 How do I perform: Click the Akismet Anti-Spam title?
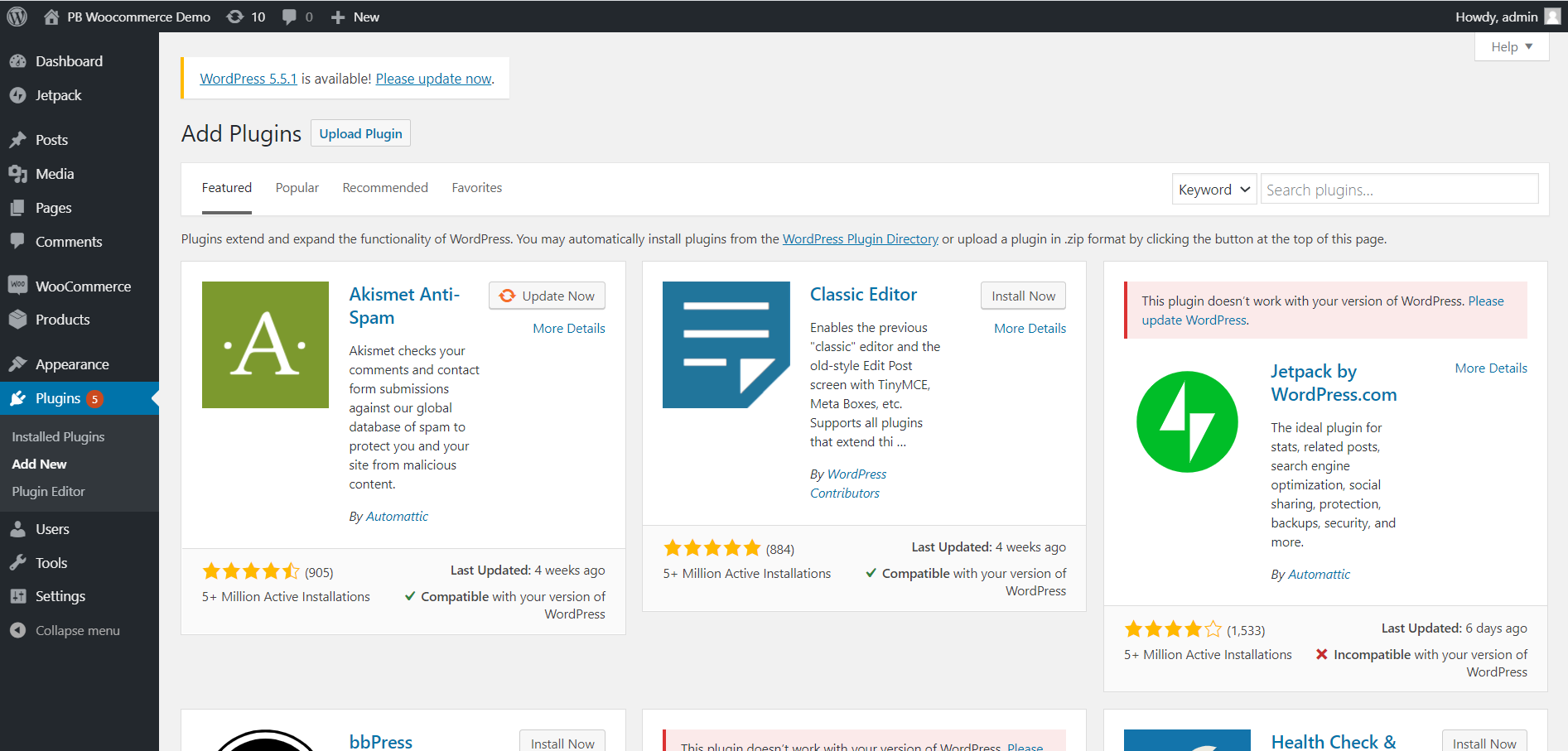tap(404, 306)
